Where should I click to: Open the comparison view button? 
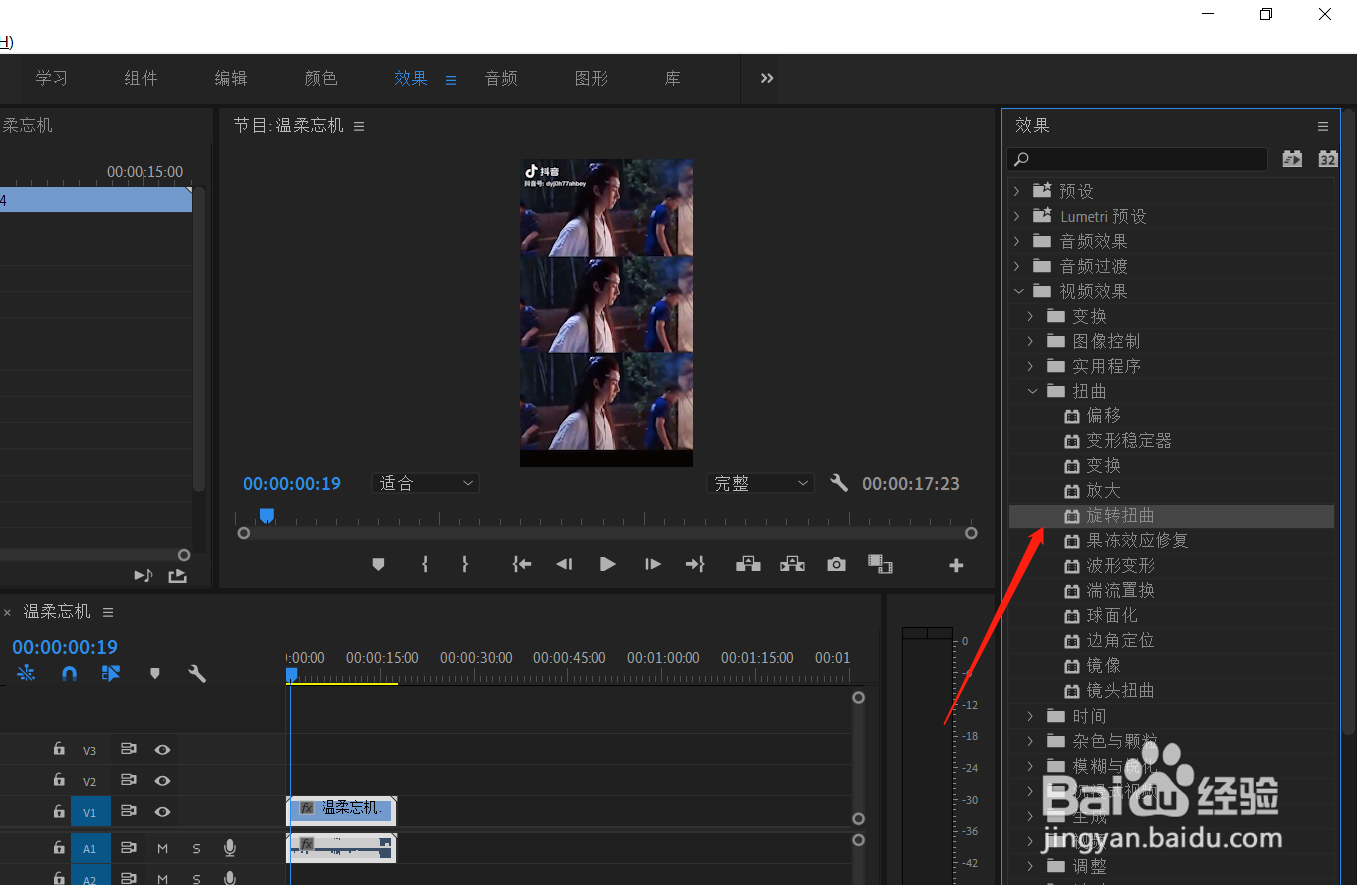click(x=880, y=564)
